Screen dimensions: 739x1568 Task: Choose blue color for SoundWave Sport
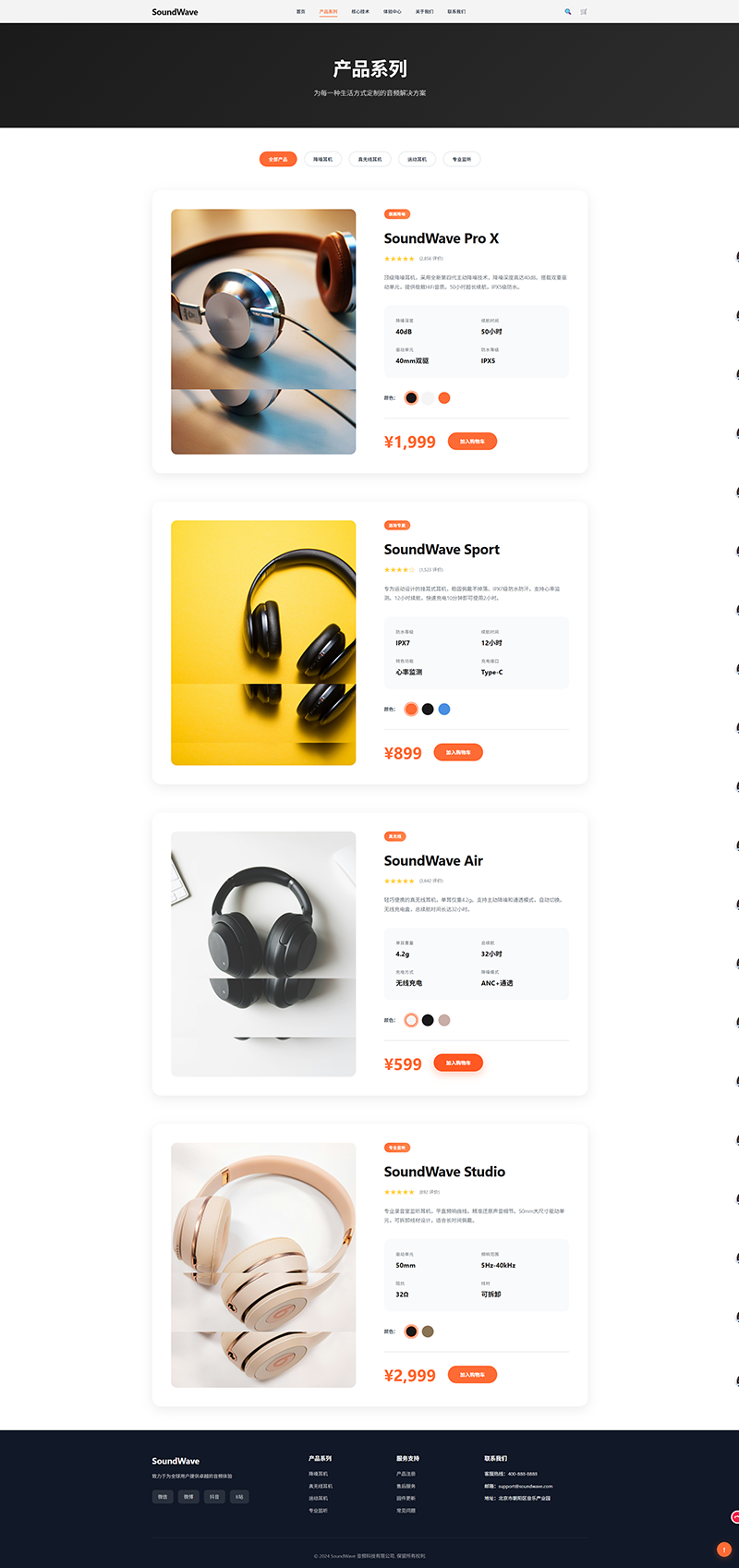[444, 710]
